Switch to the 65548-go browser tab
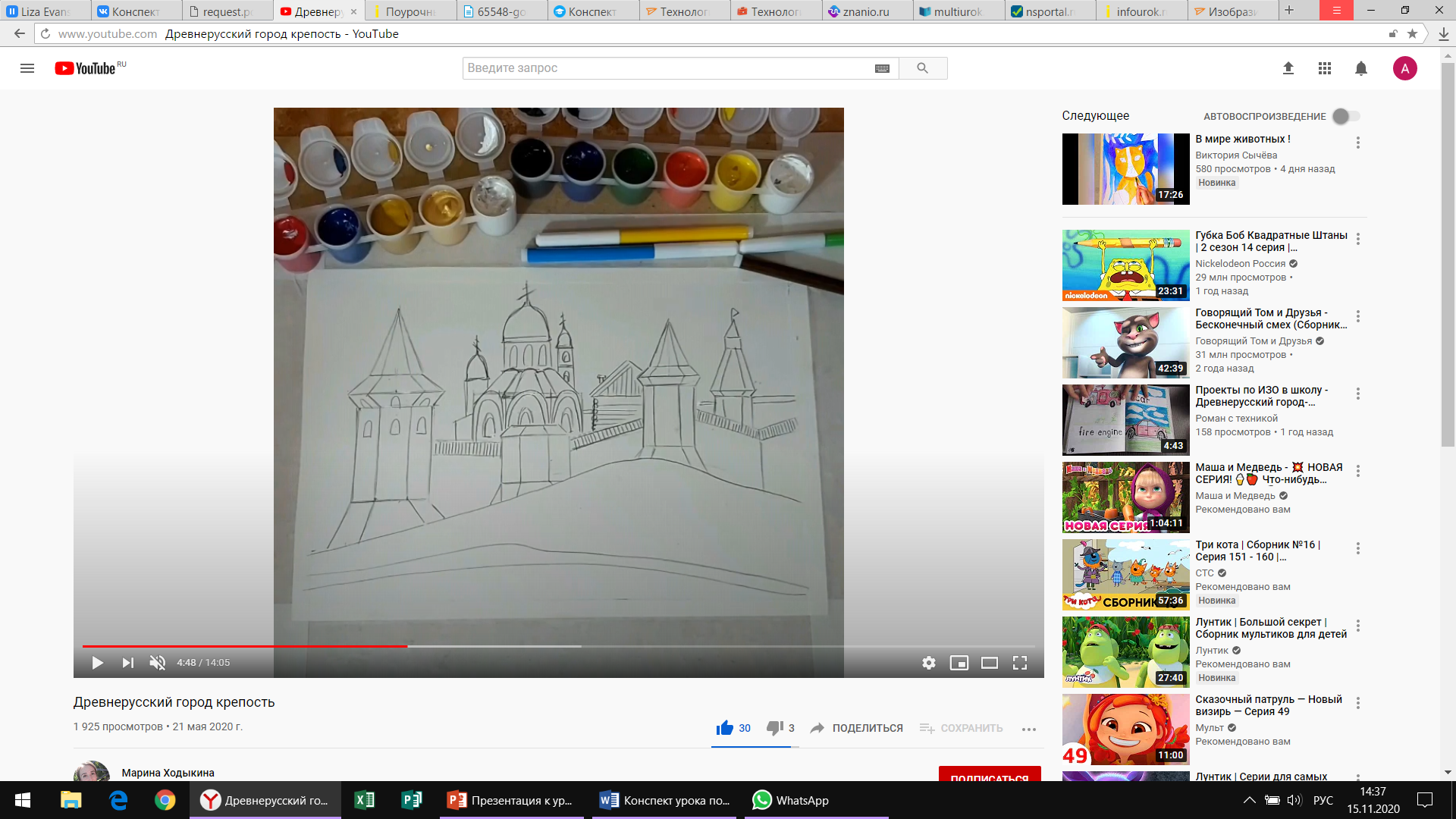The image size is (1456, 819). [x=502, y=11]
